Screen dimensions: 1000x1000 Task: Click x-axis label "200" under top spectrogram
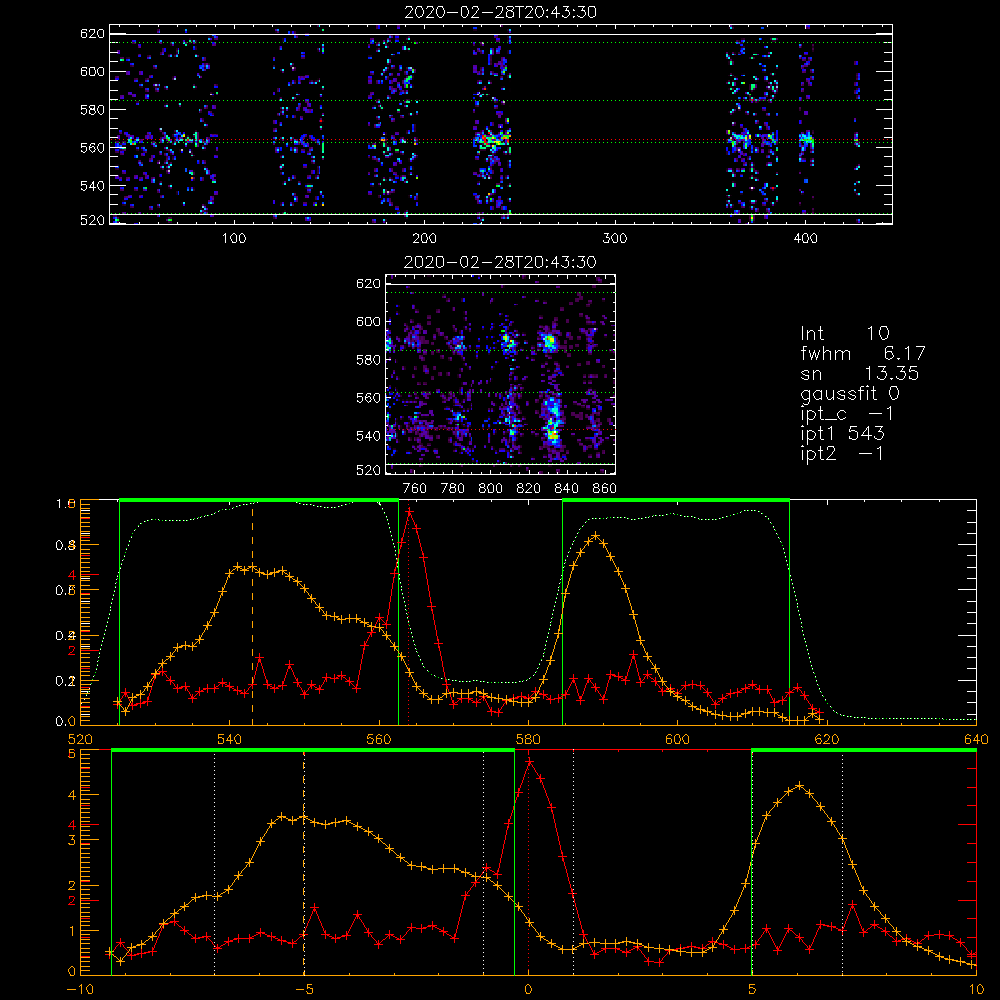point(424,239)
